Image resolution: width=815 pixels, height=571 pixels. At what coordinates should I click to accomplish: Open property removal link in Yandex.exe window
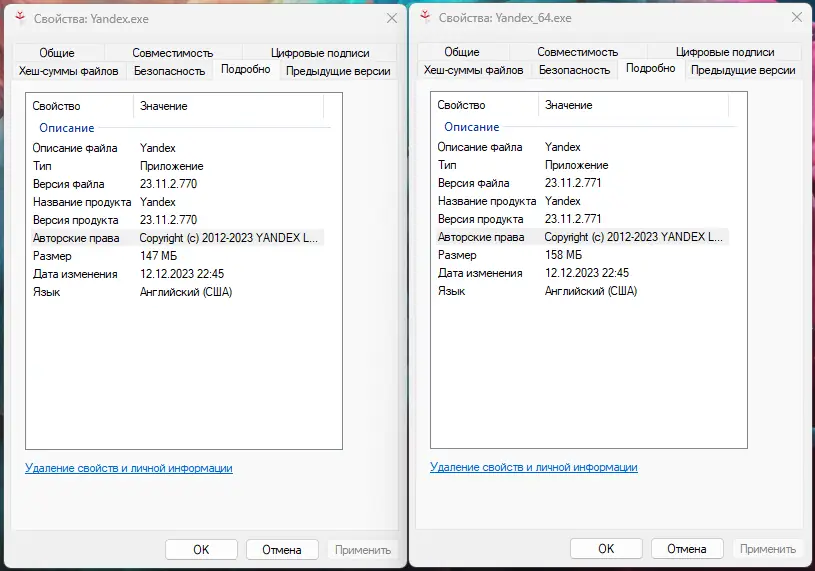[x=128, y=468]
